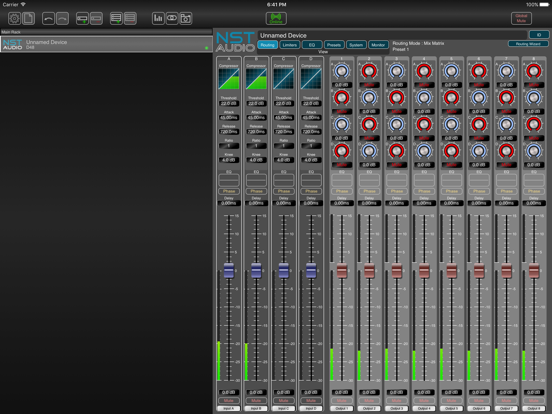Switch to the EQ view tab

(312, 45)
